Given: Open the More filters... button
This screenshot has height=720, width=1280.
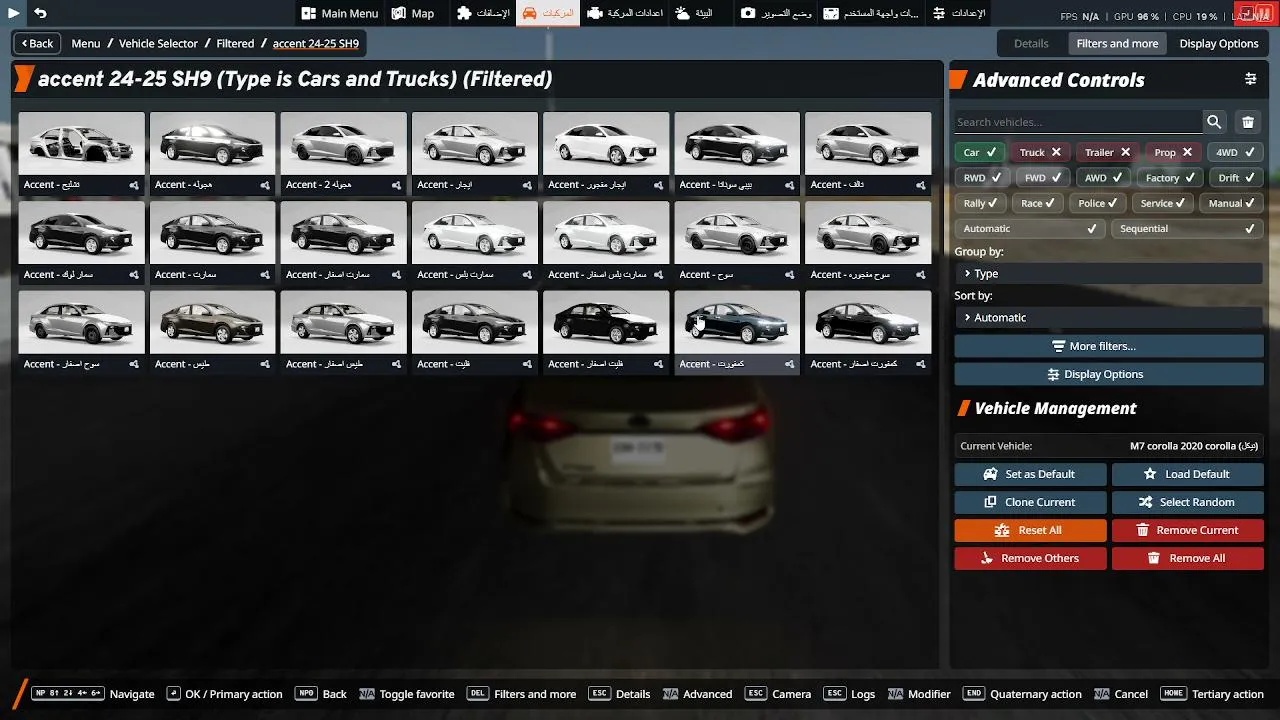Looking at the screenshot, I should click(x=1109, y=346).
